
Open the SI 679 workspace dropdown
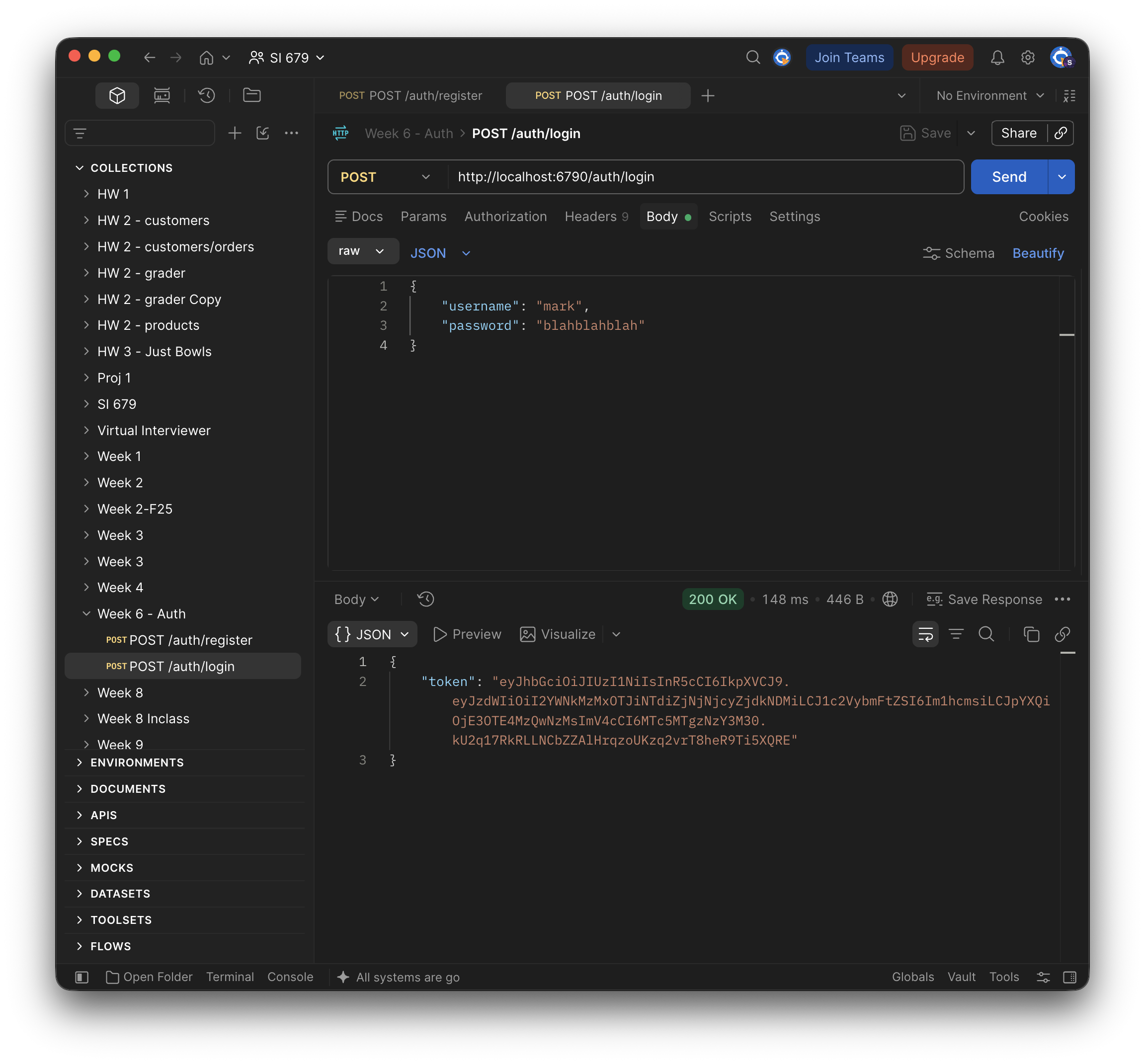pyautogui.click(x=287, y=58)
